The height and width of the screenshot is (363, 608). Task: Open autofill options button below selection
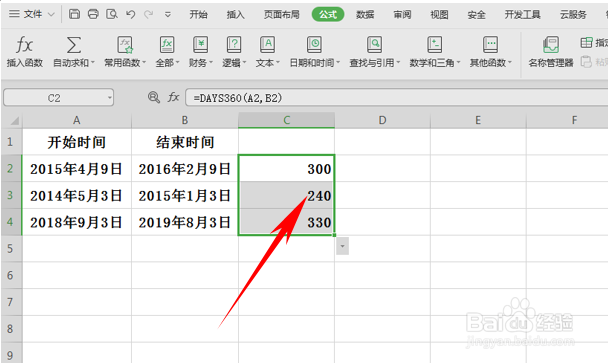point(342,246)
